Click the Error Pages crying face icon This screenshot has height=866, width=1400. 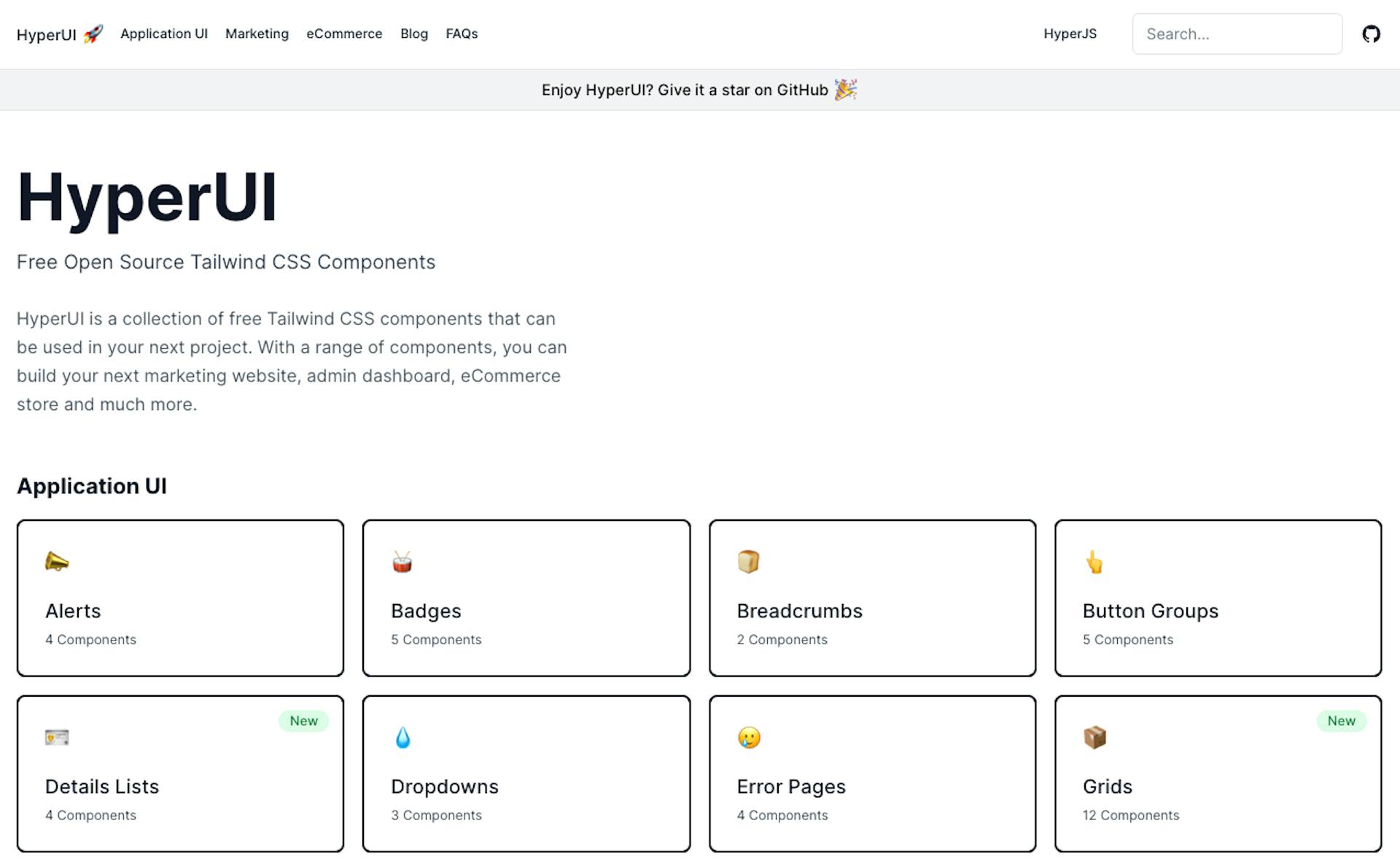click(748, 737)
